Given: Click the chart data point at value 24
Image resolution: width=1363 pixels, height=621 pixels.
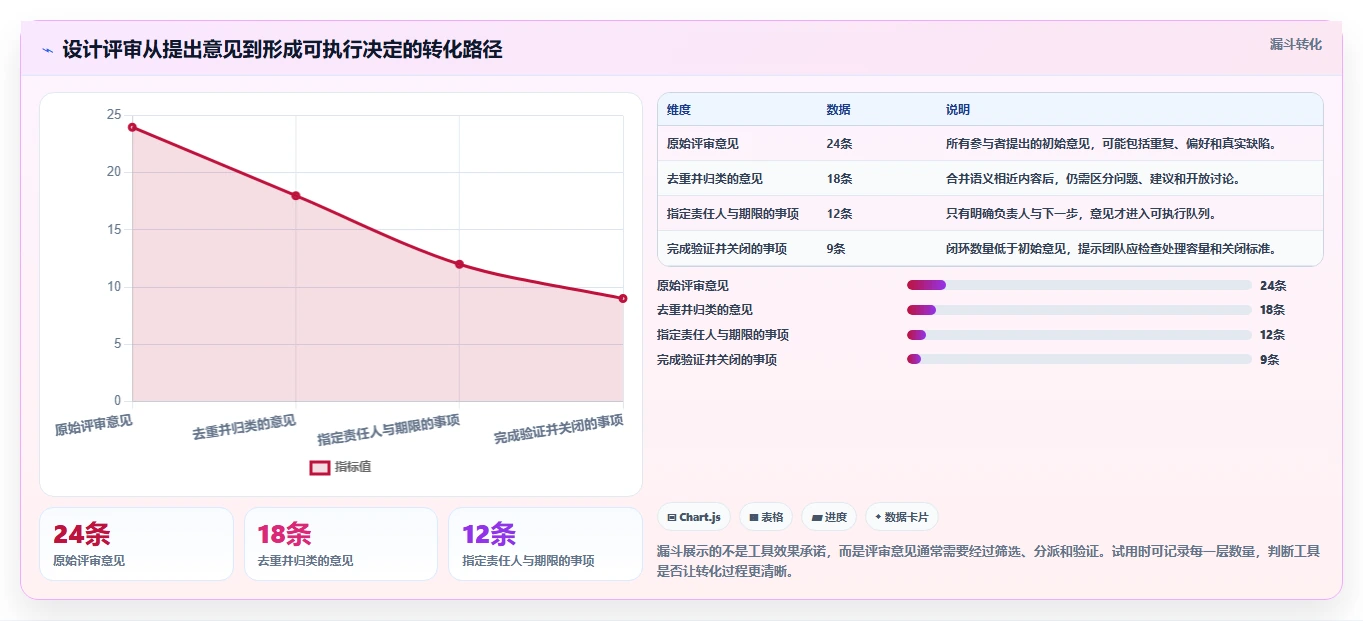Looking at the screenshot, I should pyautogui.click(x=132, y=127).
